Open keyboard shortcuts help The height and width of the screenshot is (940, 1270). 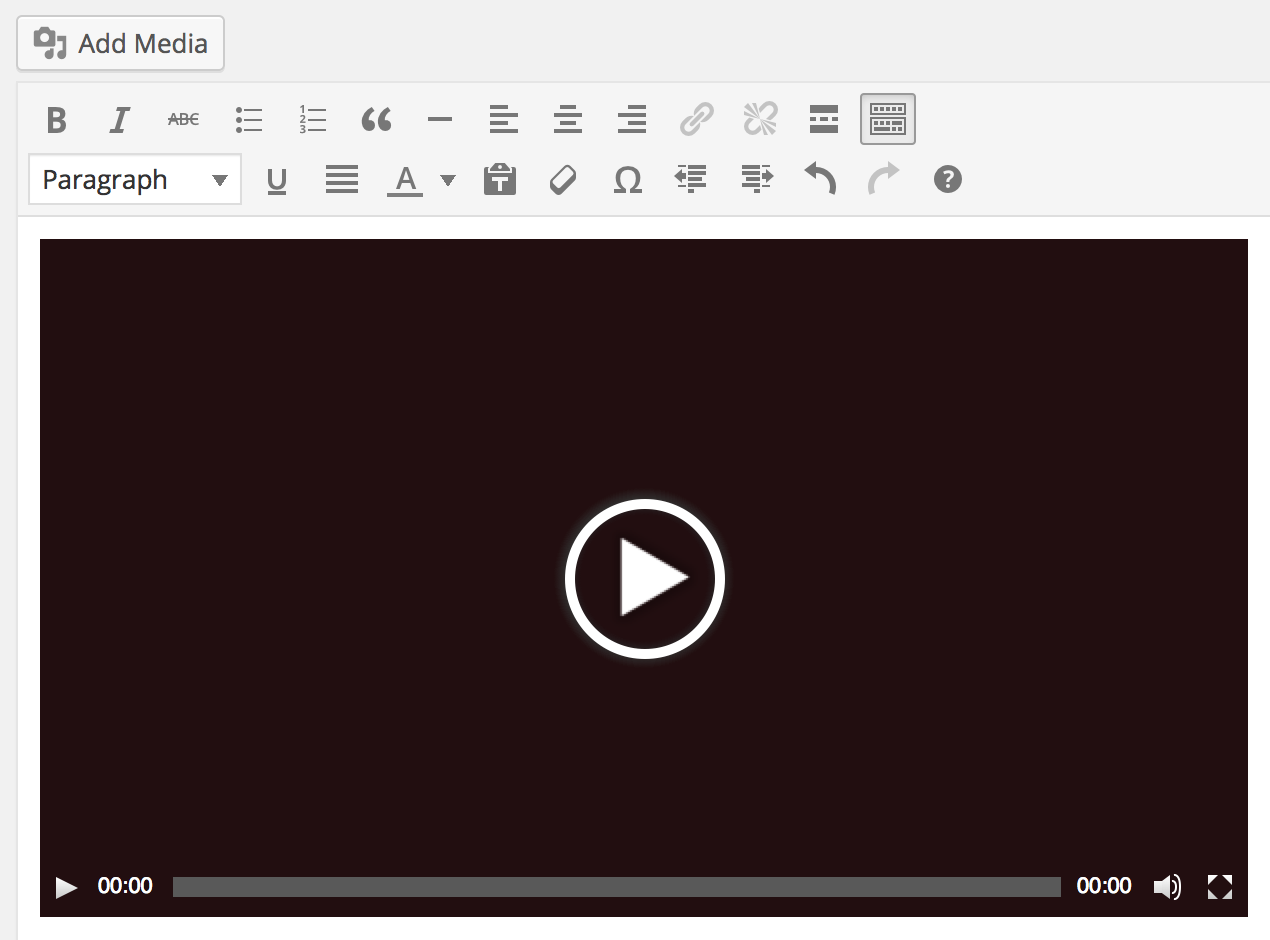pos(948,180)
